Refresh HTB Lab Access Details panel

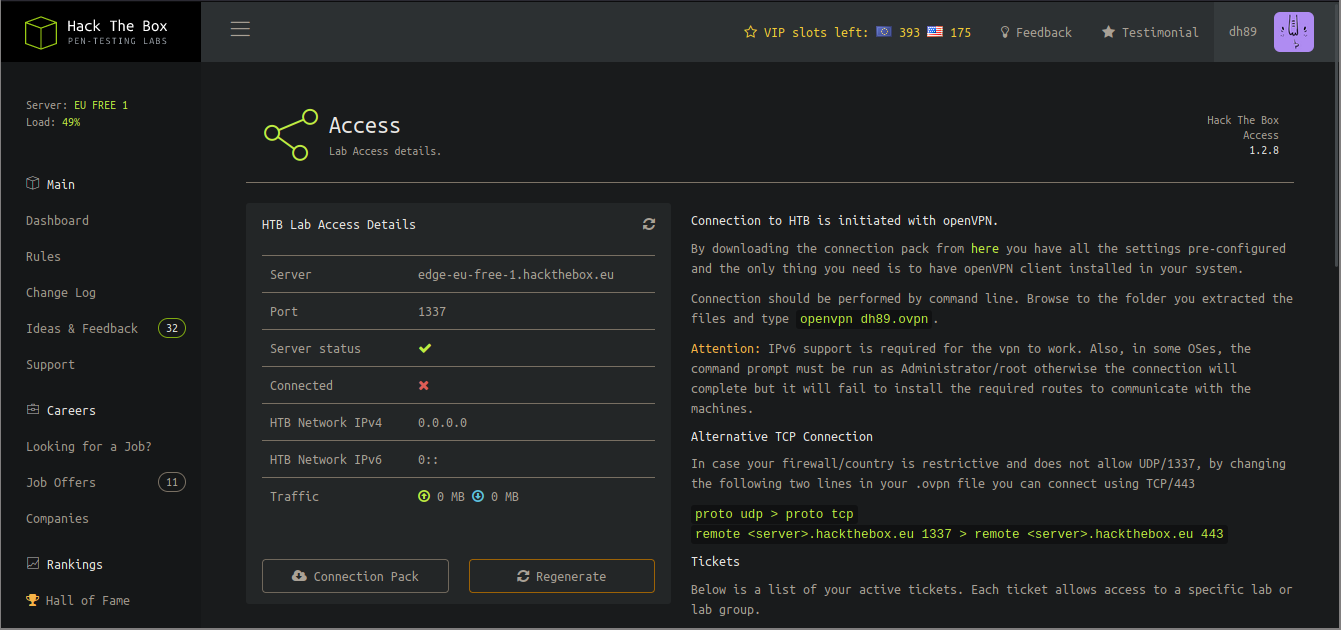click(649, 225)
